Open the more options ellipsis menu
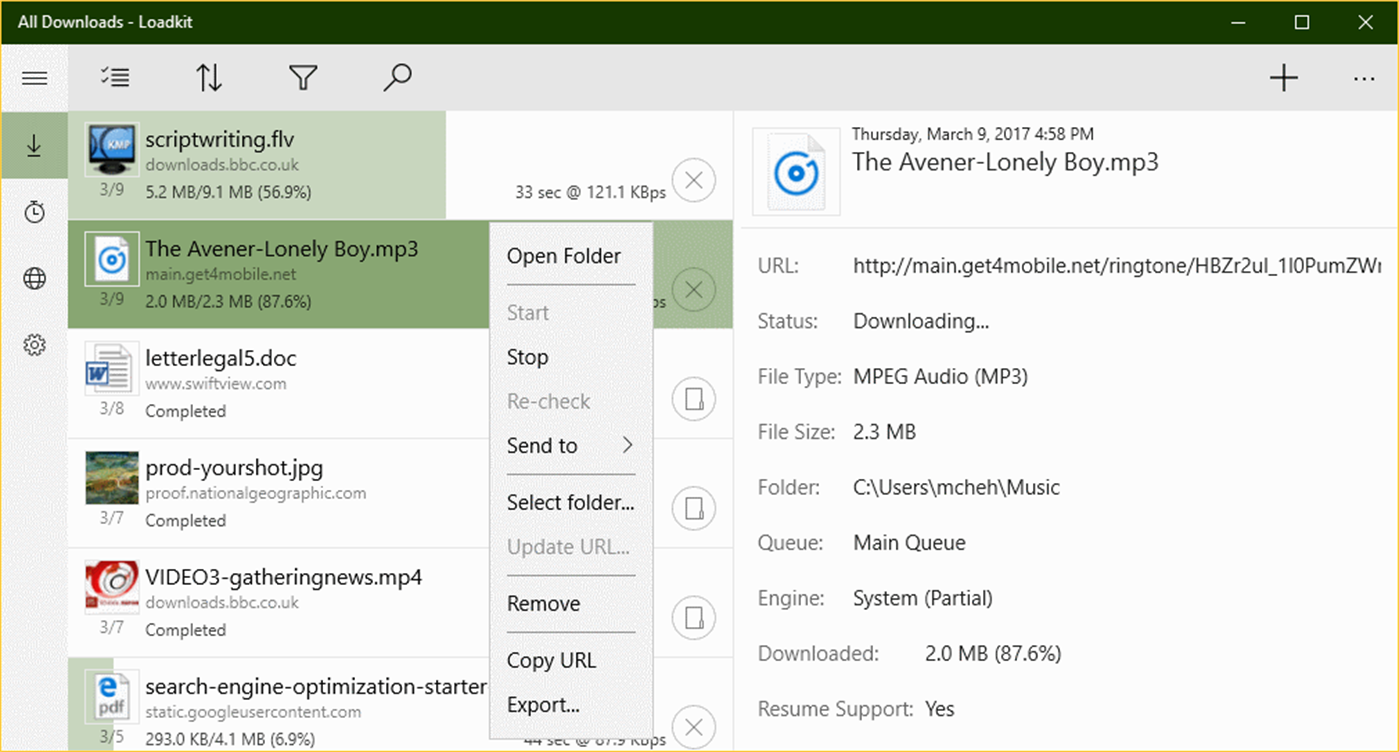Image resolution: width=1399 pixels, height=752 pixels. 1364,77
